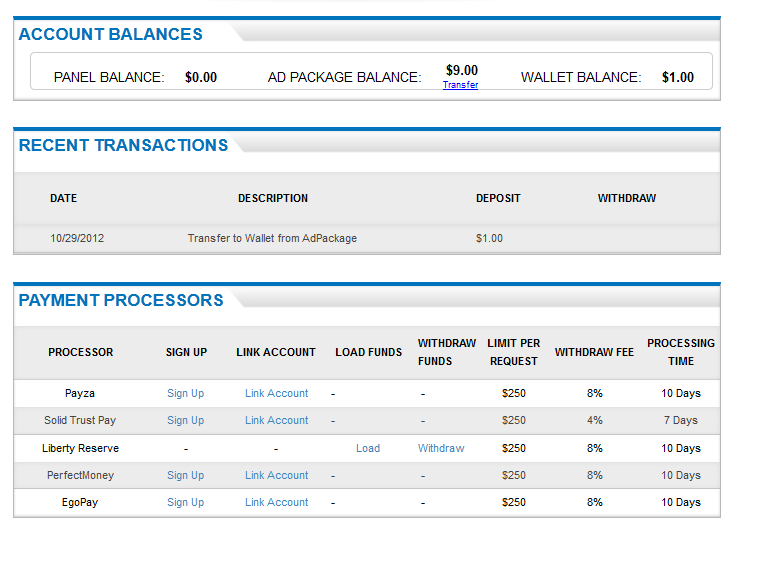
Task: Click the Processing Time column header
Action: coord(681,352)
